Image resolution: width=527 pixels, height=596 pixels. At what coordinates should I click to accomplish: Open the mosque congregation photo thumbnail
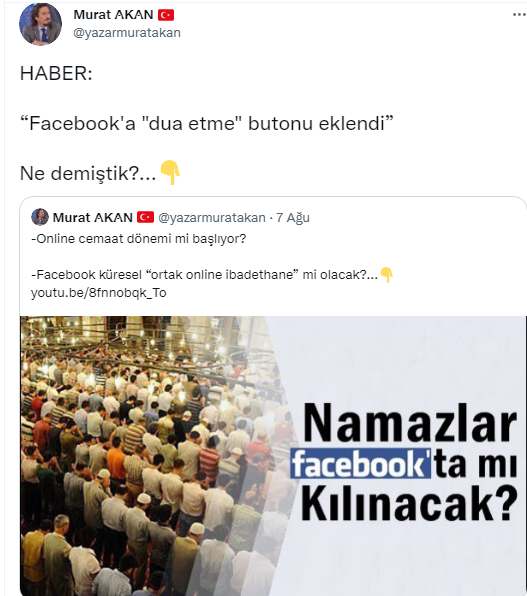273,456
